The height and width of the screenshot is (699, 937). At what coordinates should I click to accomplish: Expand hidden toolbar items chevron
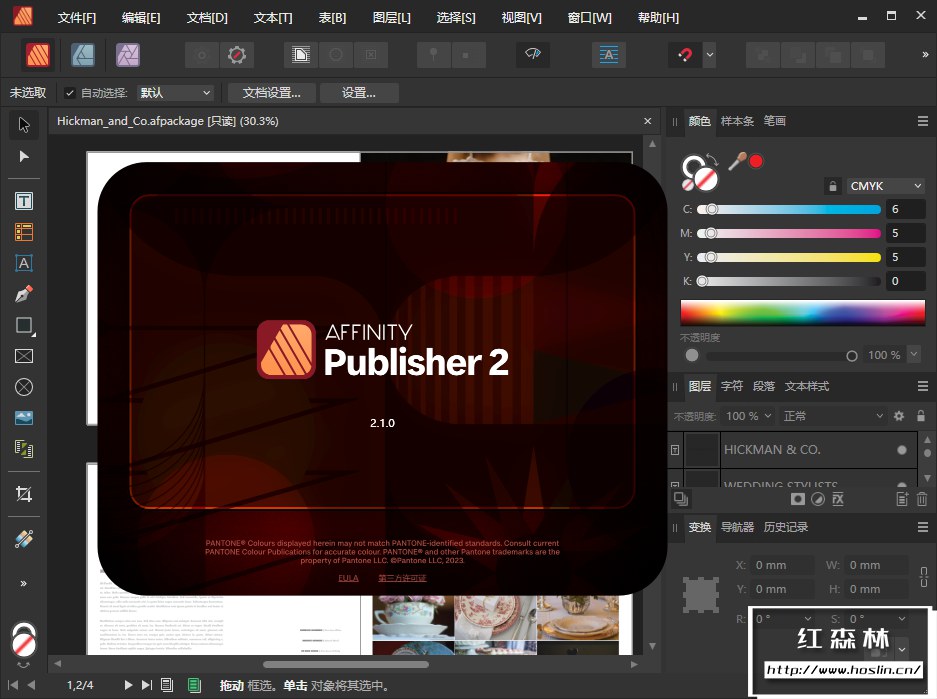pyautogui.click(x=924, y=55)
